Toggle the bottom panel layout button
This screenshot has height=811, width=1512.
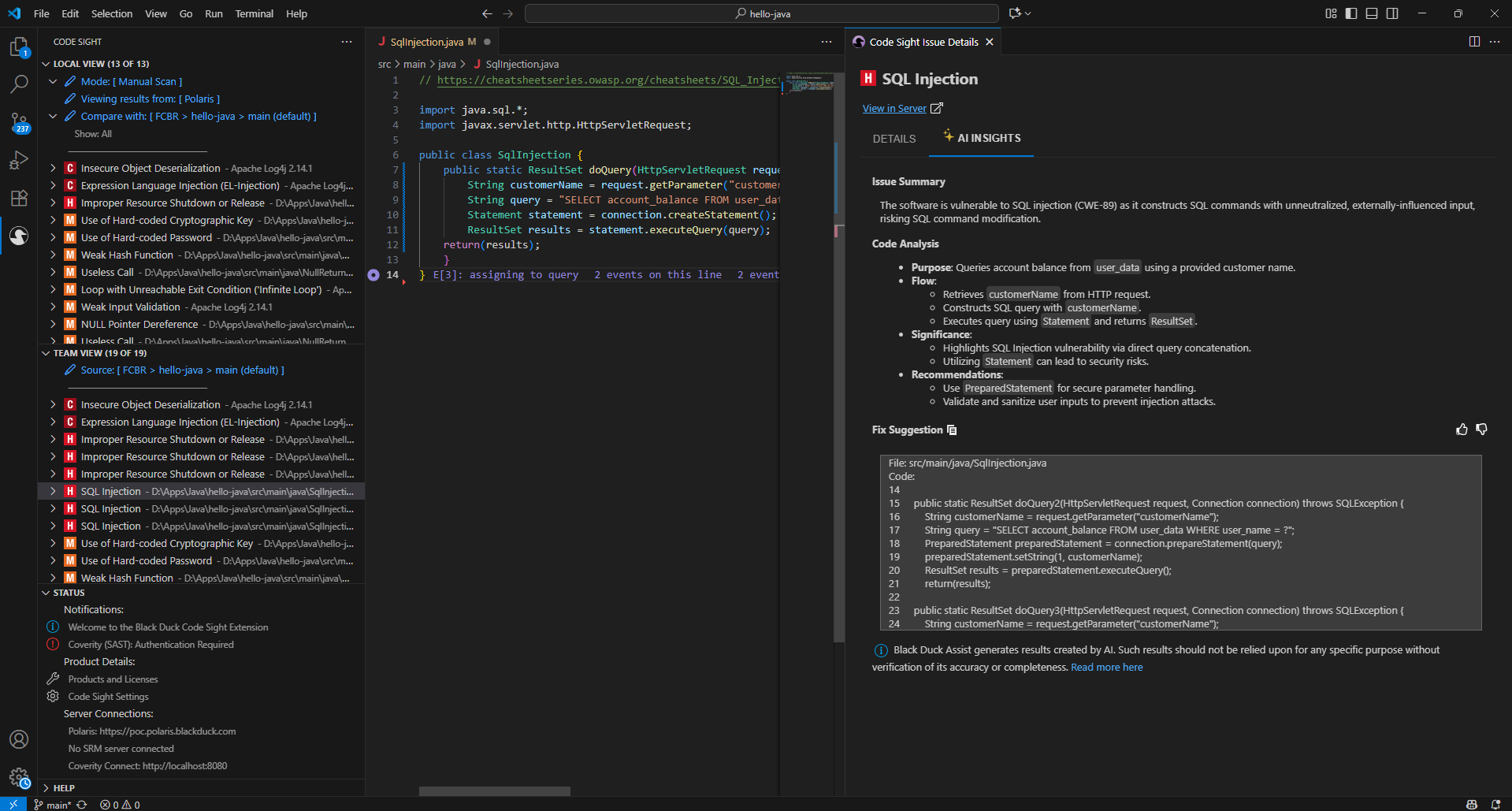coord(1372,13)
